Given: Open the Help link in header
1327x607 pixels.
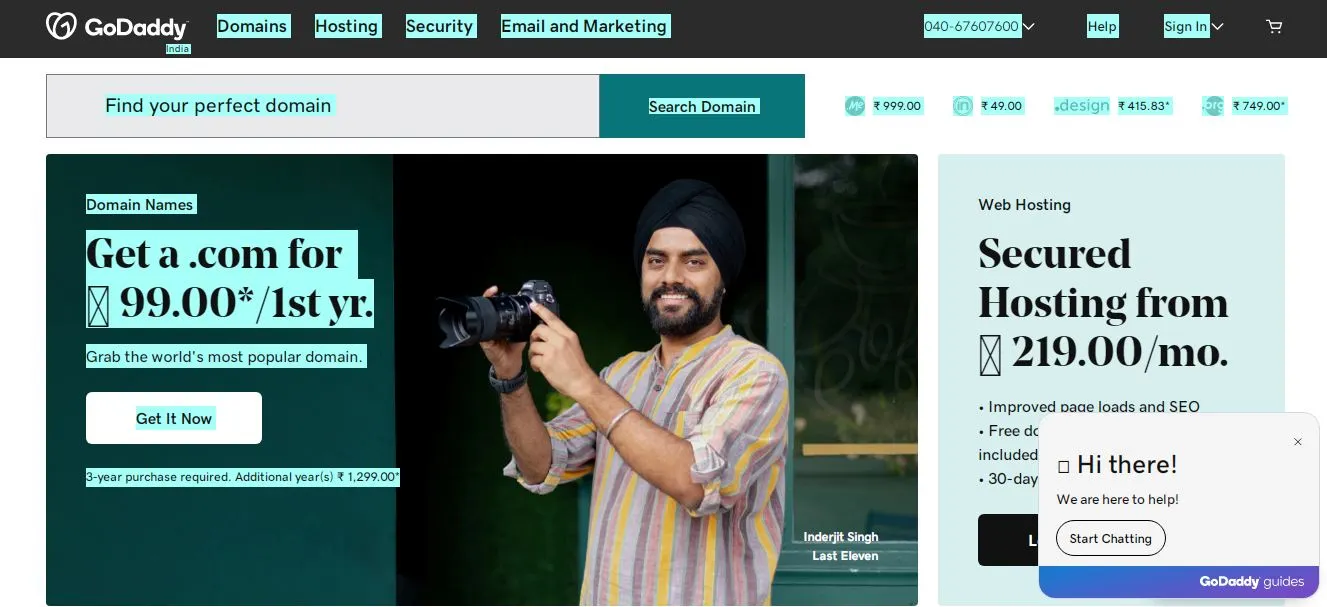Looking at the screenshot, I should pyautogui.click(x=1102, y=27).
